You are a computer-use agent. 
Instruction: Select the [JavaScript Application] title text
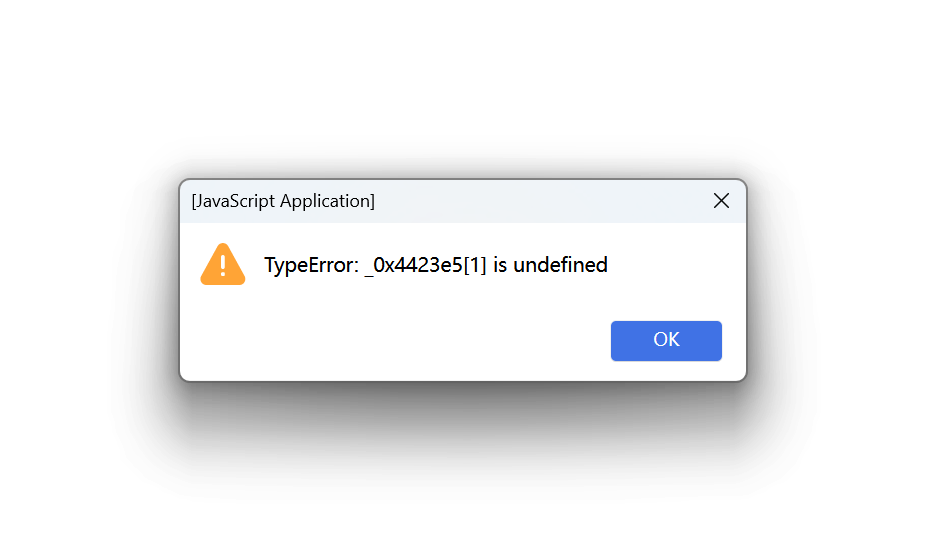(283, 201)
